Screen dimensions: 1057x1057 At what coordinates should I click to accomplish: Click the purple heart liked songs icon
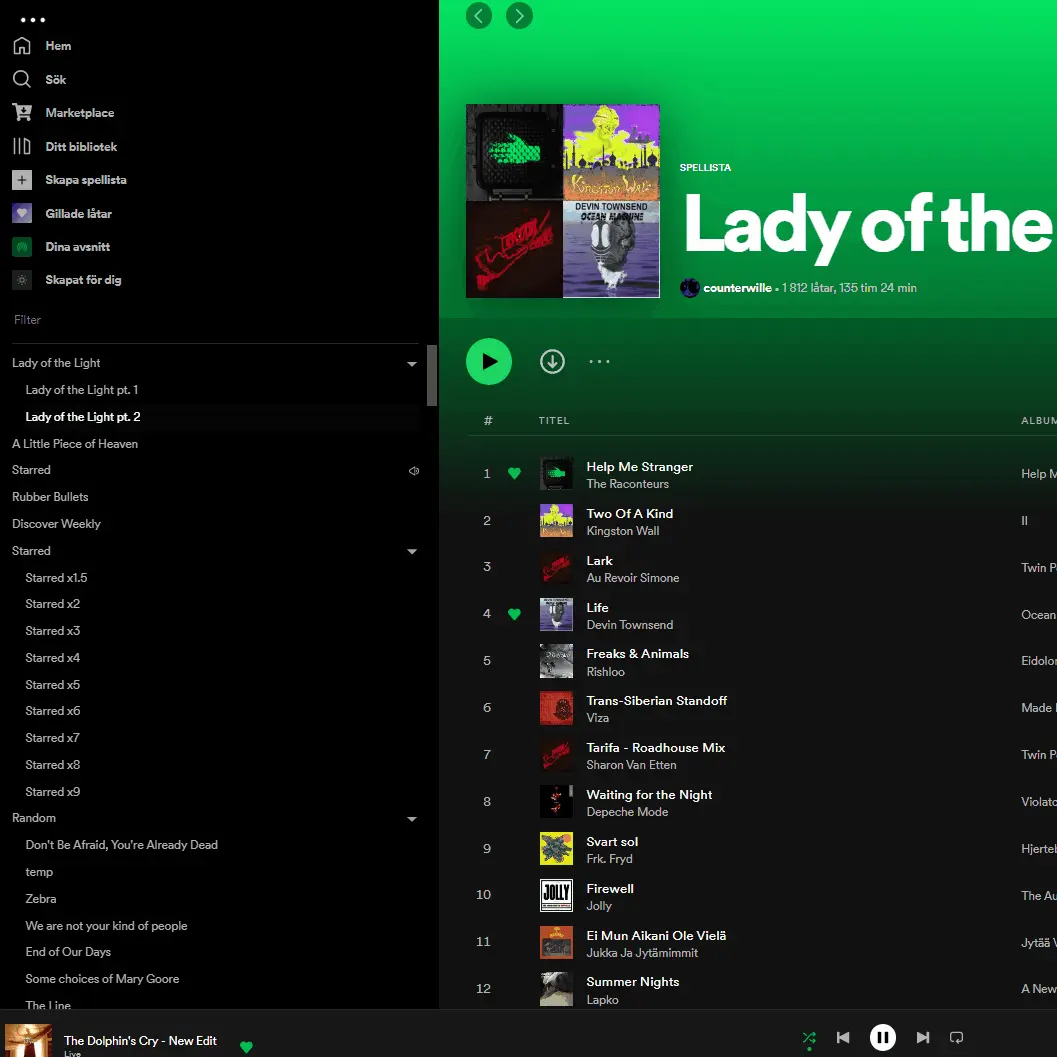pyautogui.click(x=22, y=213)
